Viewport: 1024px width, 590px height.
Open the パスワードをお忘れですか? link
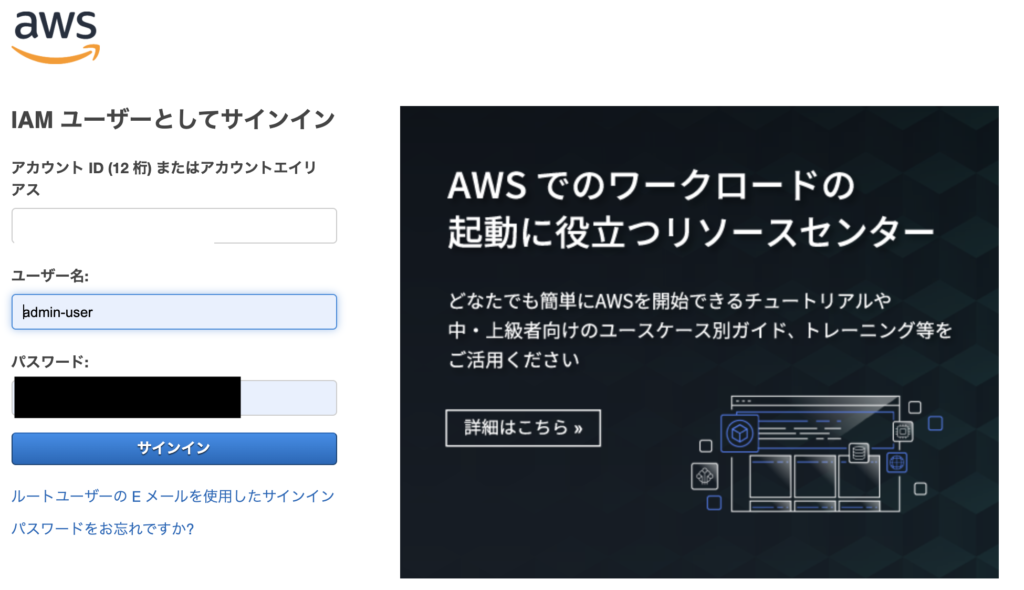103,529
